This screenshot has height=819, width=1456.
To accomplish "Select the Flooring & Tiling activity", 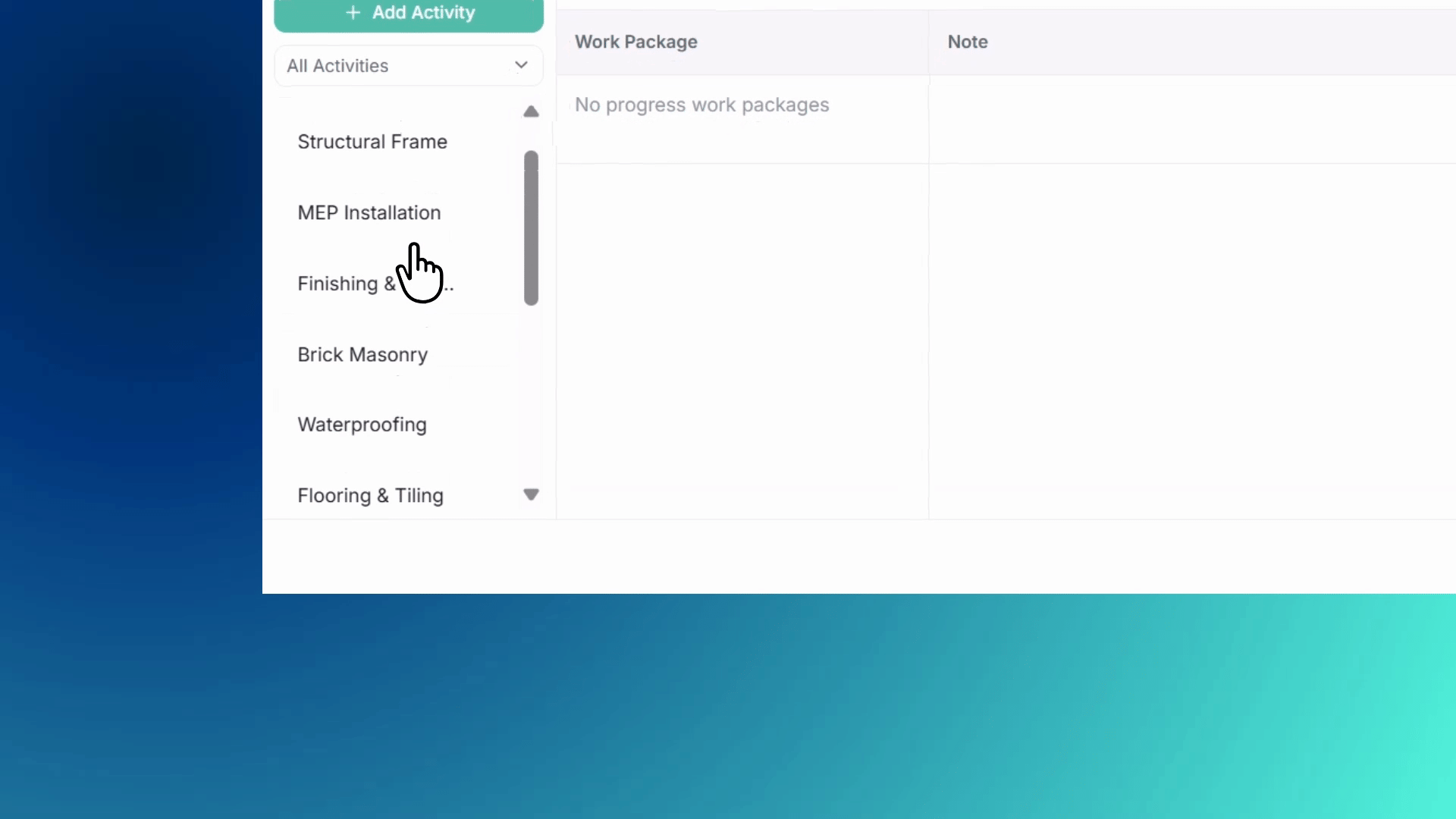I will click(x=370, y=496).
